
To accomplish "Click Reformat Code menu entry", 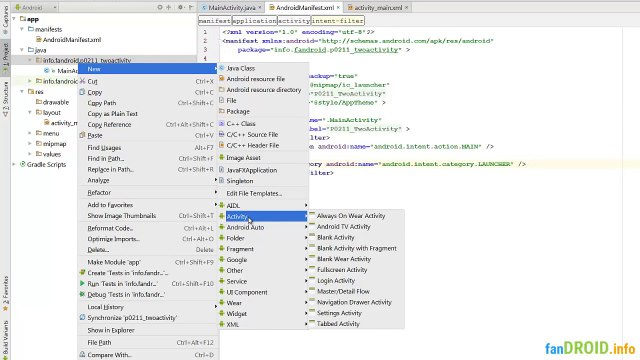I will click(147, 229).
